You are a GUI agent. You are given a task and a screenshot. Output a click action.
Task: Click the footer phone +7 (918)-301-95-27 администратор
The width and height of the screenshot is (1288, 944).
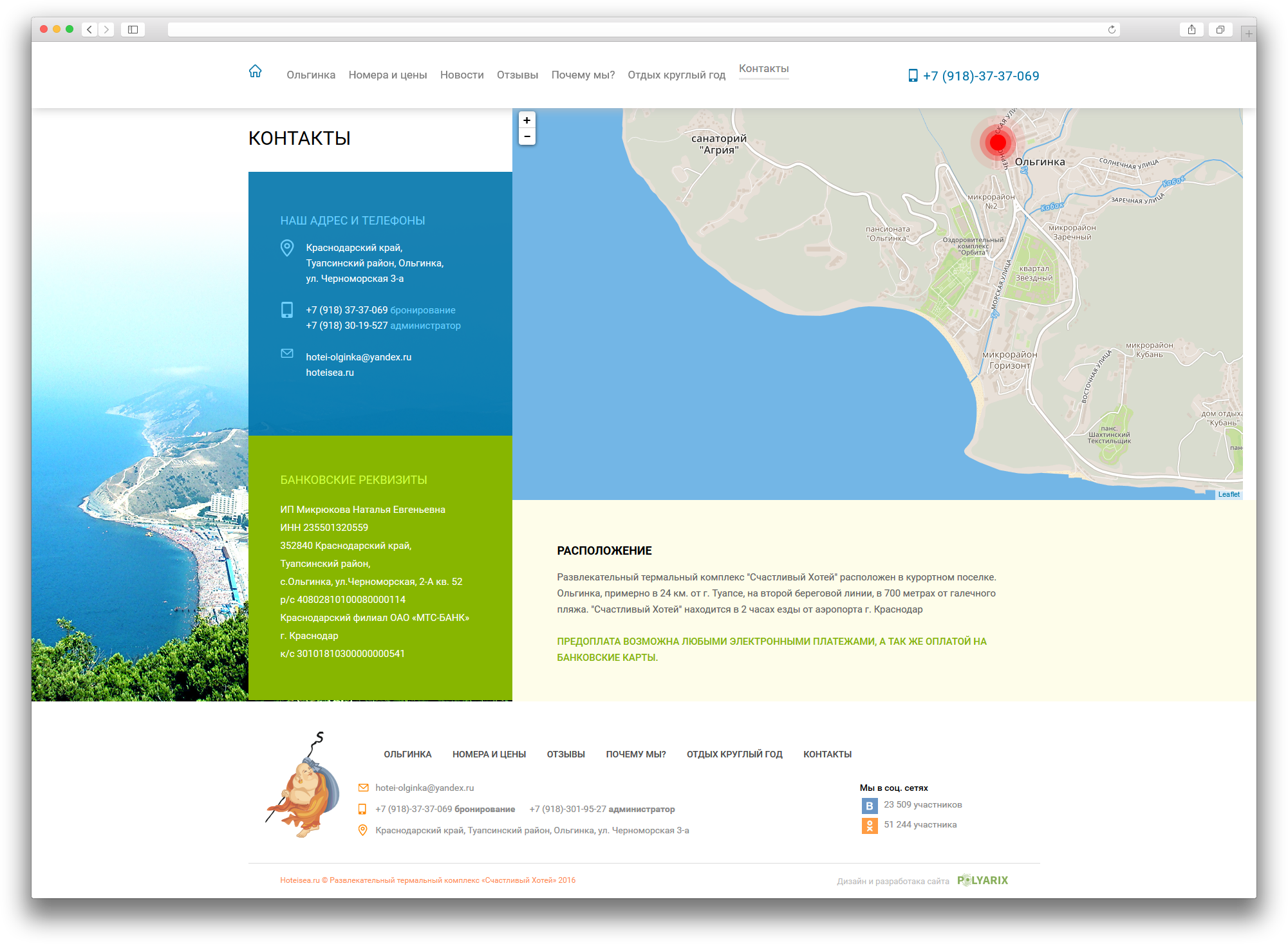[x=602, y=809]
